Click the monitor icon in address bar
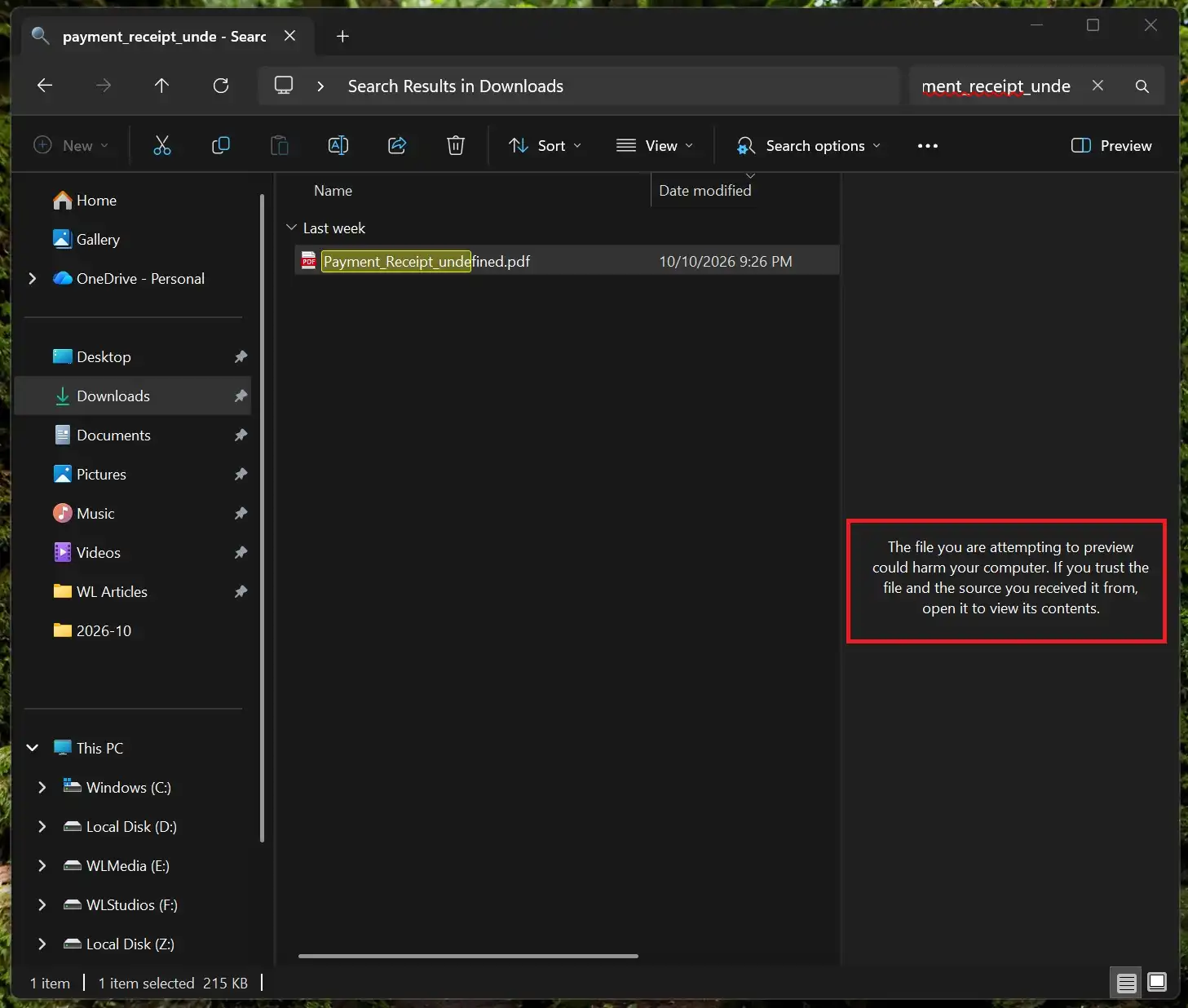Screen dimensions: 1188x1008 [284, 86]
